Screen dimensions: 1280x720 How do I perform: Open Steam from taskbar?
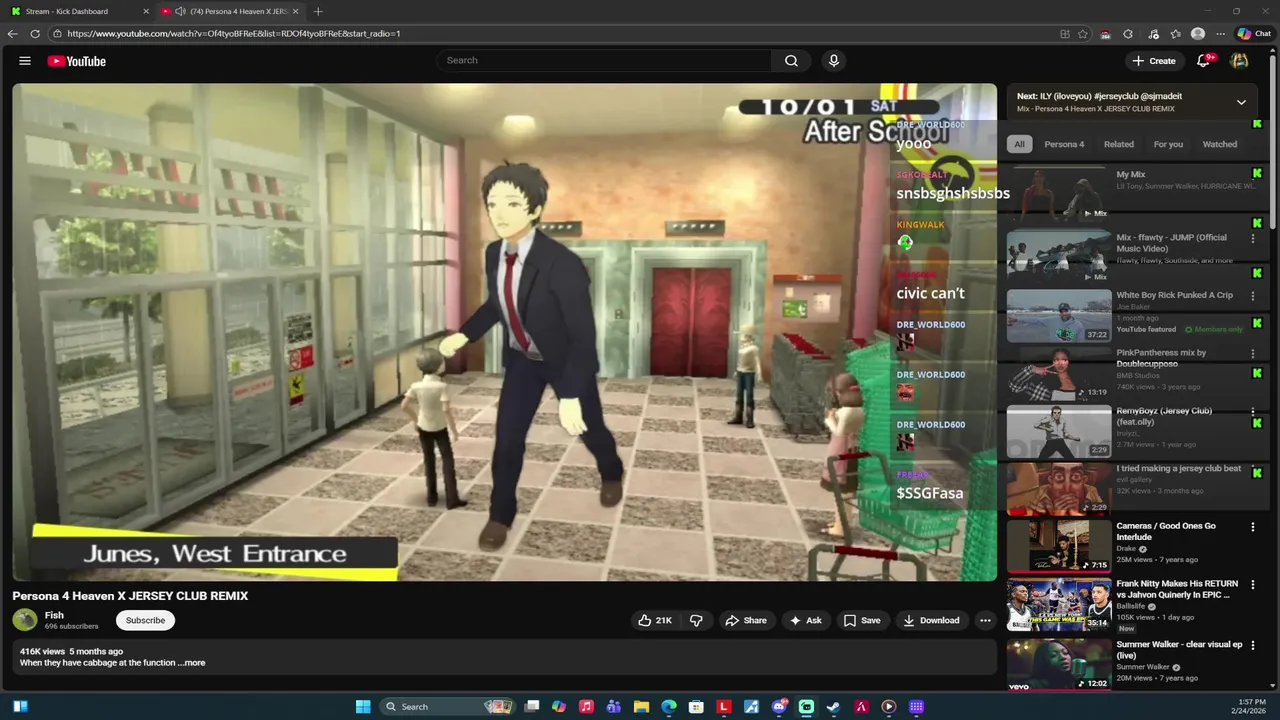point(833,706)
